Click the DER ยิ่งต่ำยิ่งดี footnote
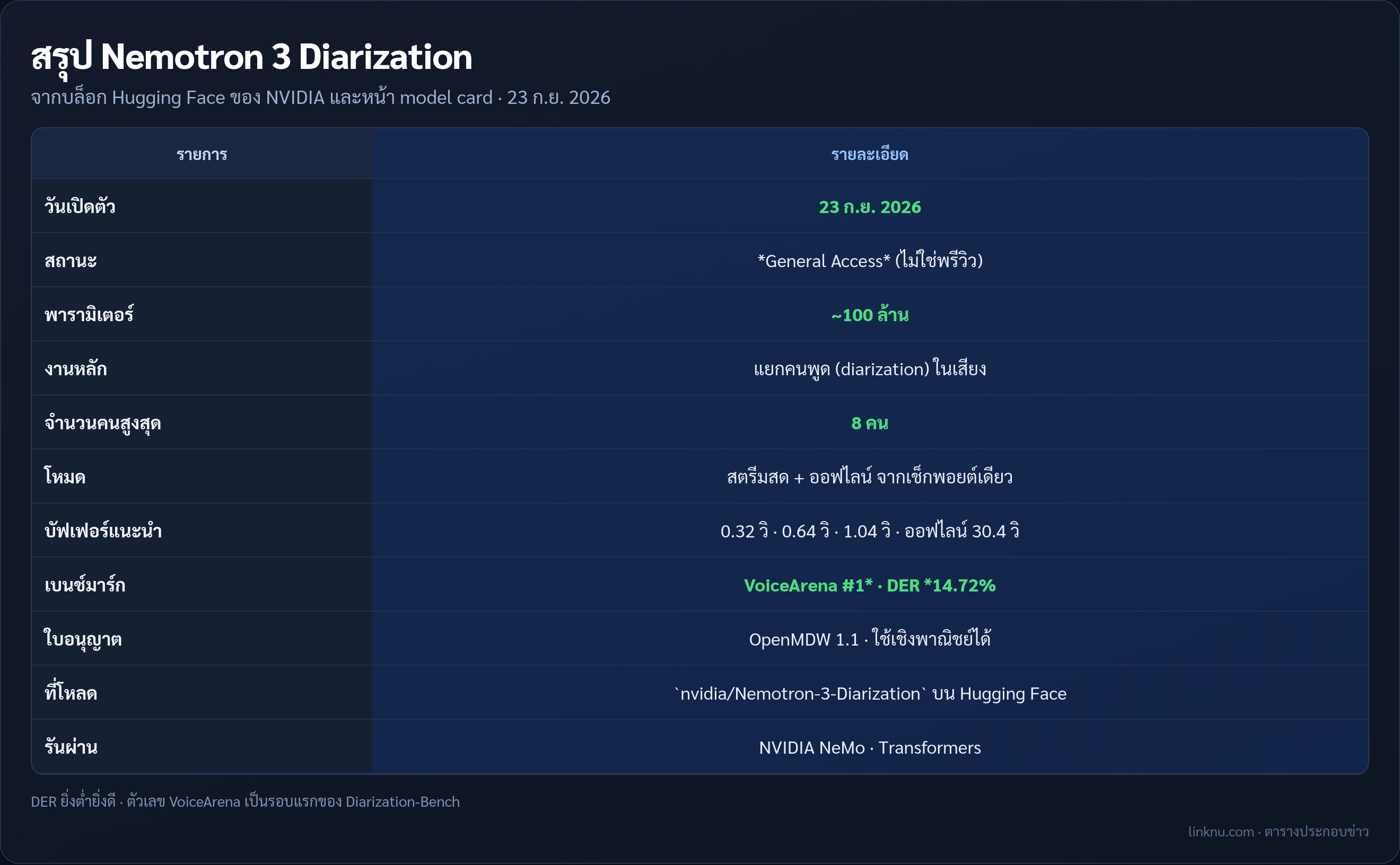The image size is (1400, 865). click(245, 801)
